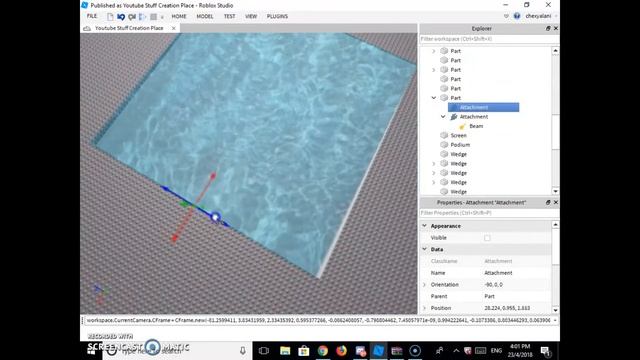640x360 pixels.
Task: Open Task View on the taskbar
Action: (x=264, y=351)
